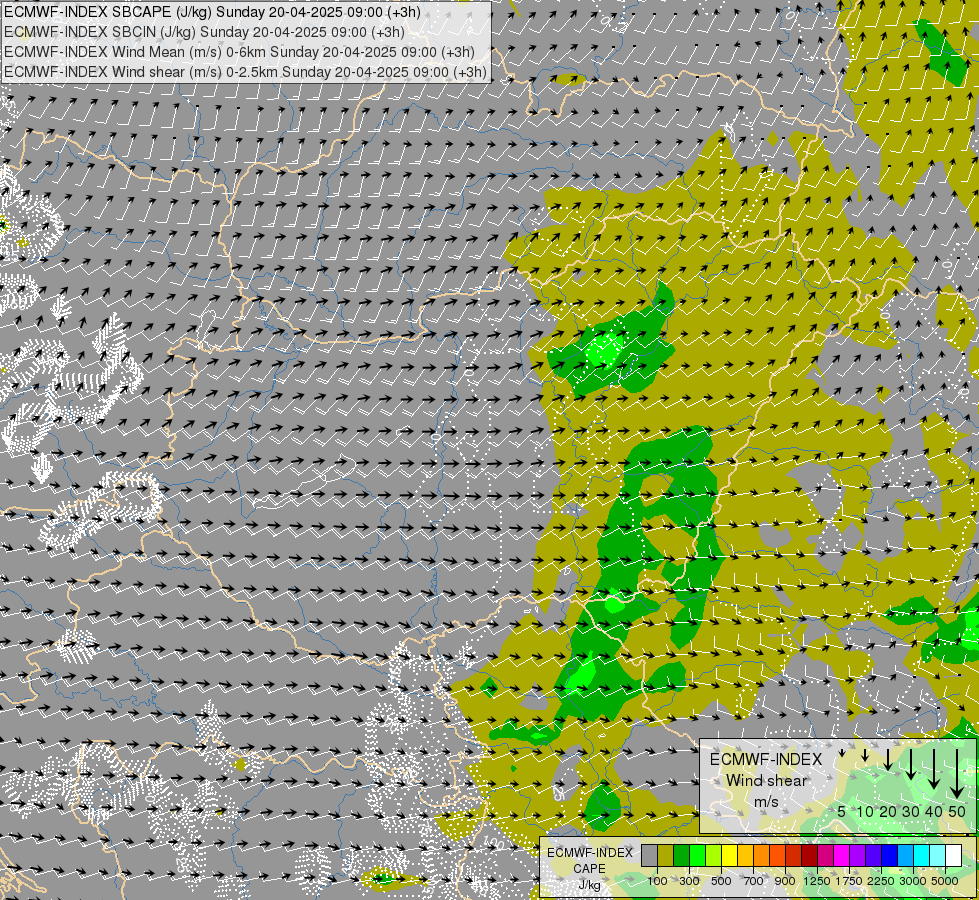
Task: Click the 40 m/s wind shear arrow
Action: pos(934,769)
